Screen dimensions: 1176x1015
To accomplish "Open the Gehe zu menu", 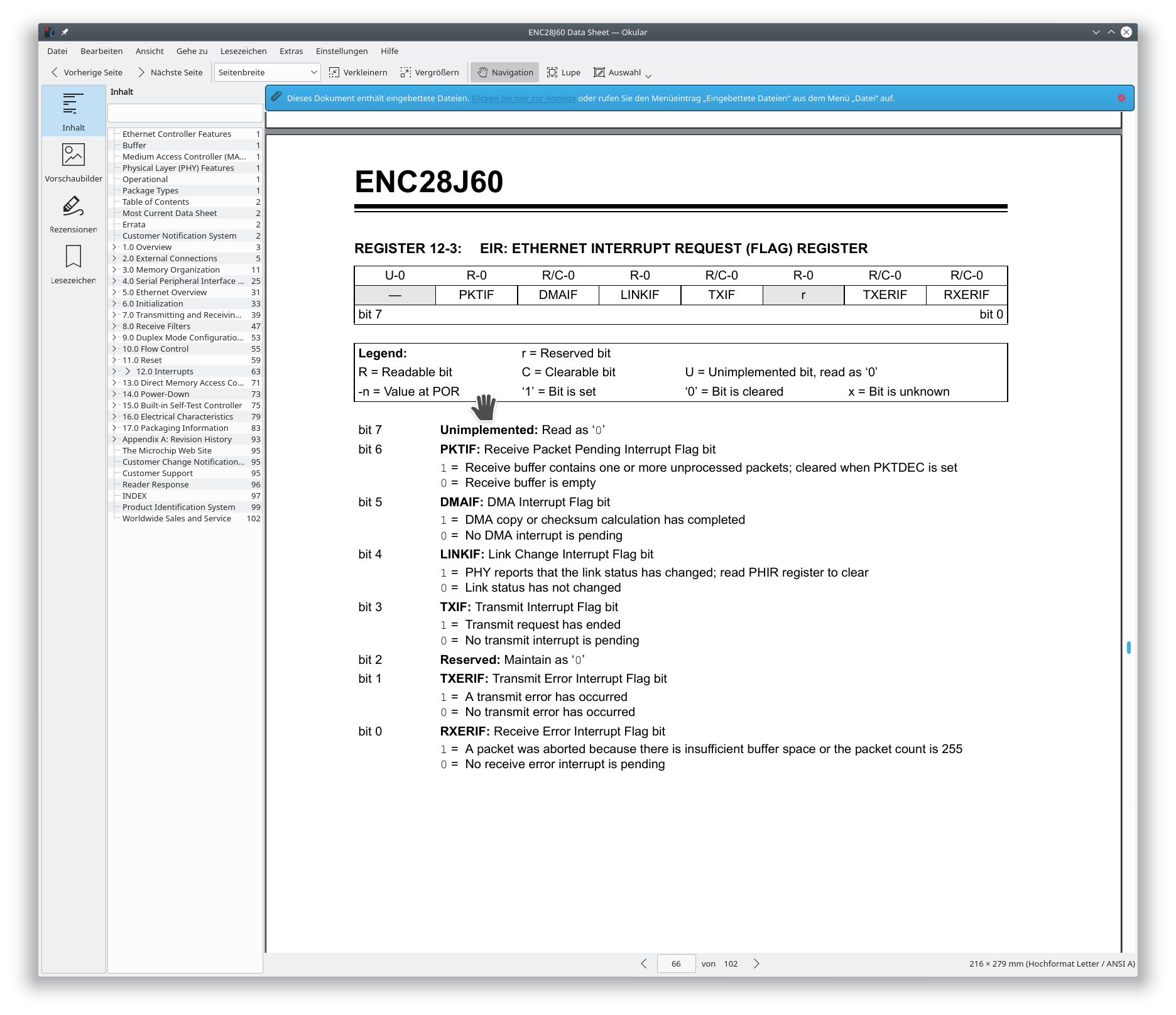I will point(192,51).
